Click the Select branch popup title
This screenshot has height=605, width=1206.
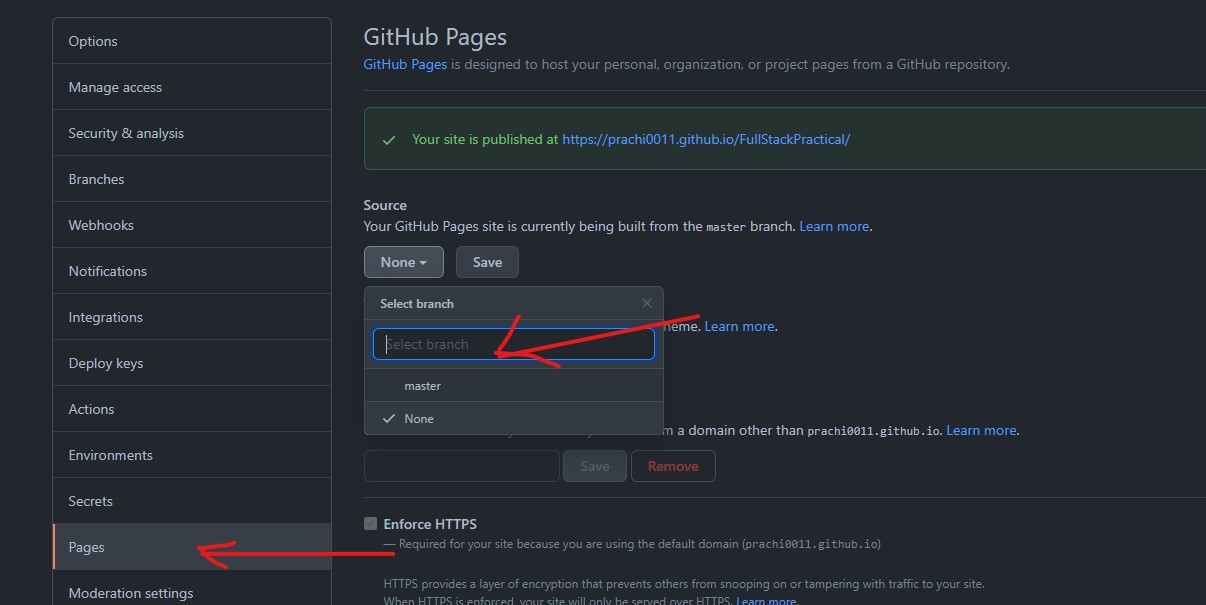(x=417, y=303)
